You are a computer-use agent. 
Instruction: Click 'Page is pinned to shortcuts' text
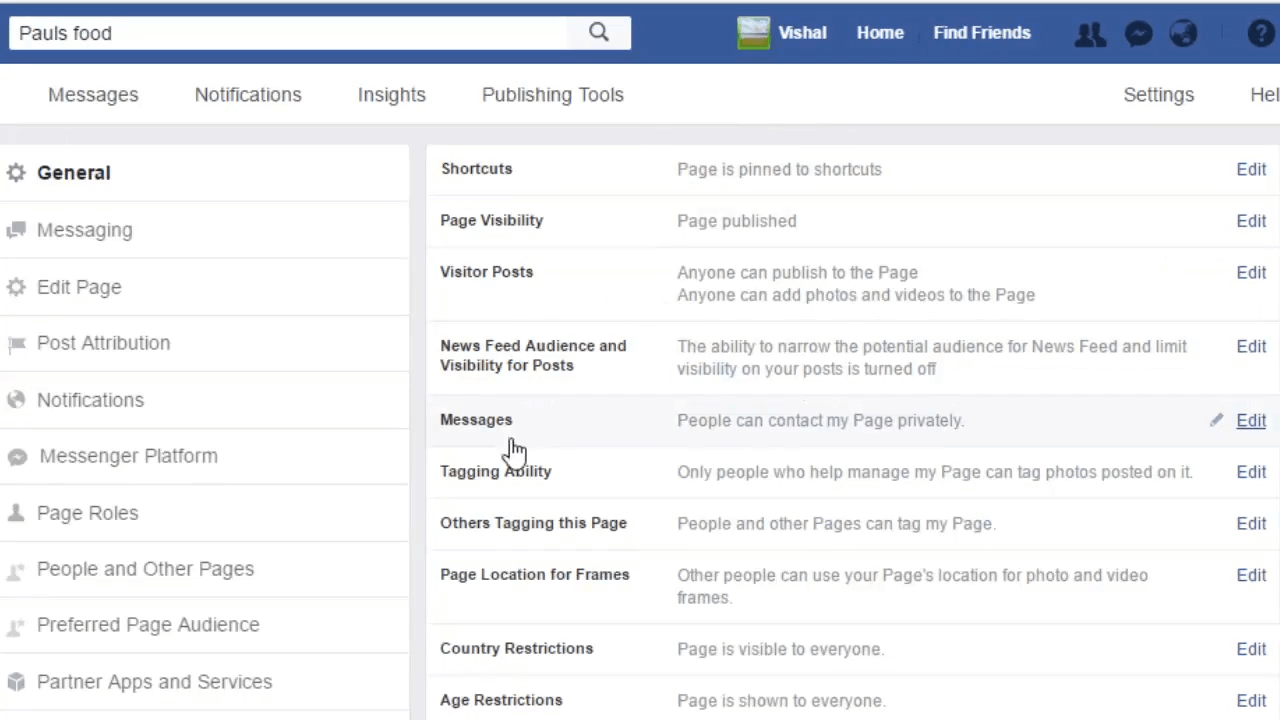779,170
